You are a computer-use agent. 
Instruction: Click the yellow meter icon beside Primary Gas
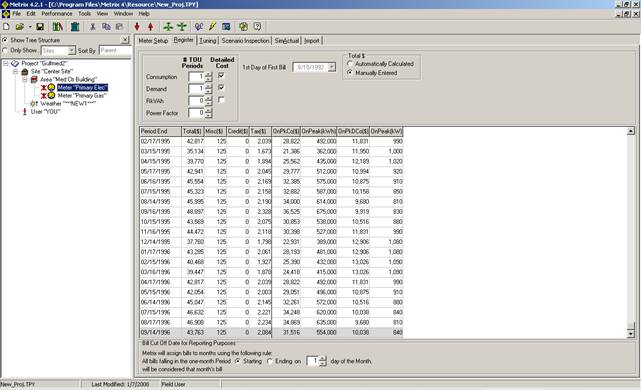[51, 95]
